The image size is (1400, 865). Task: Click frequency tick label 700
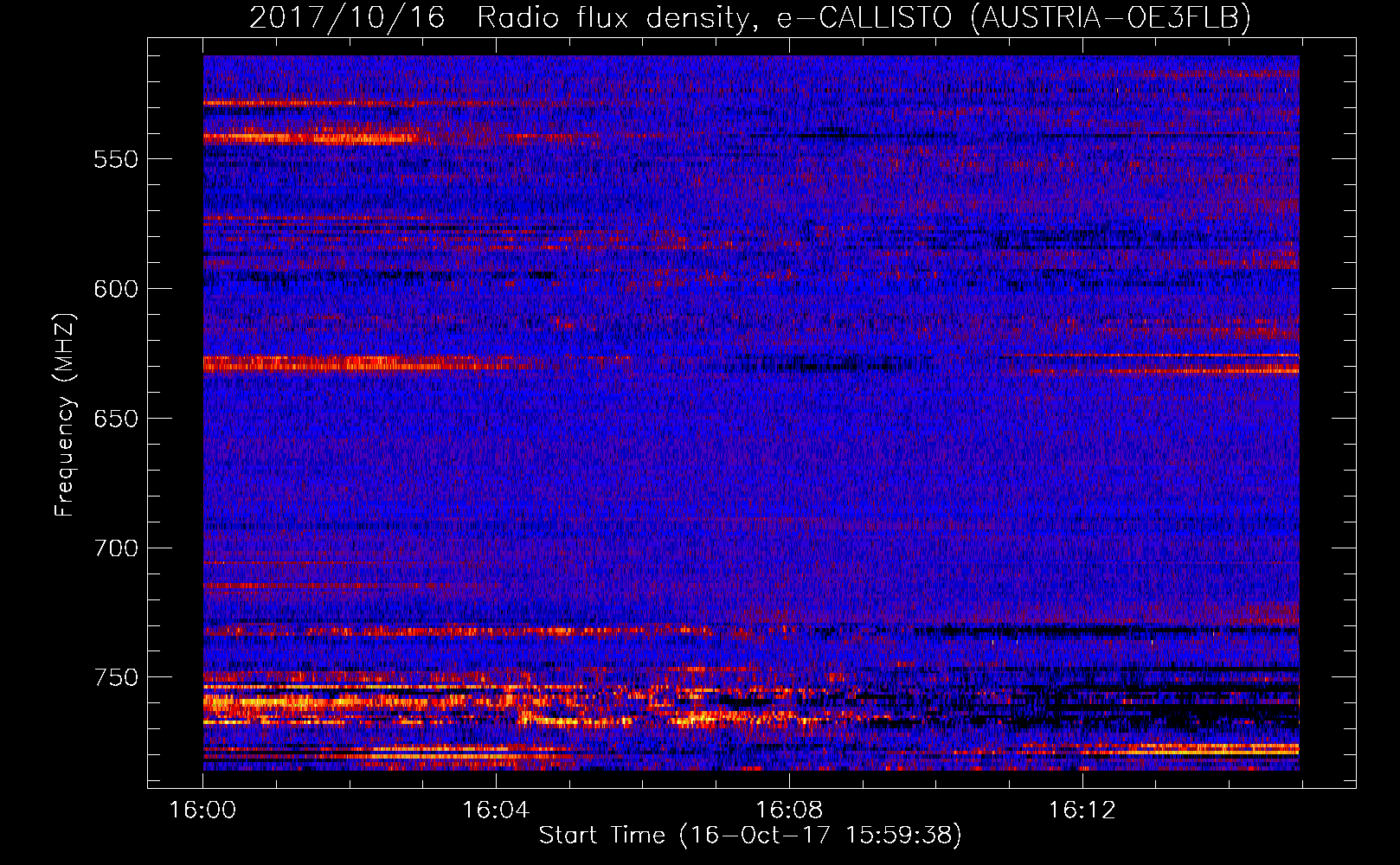pos(116,548)
